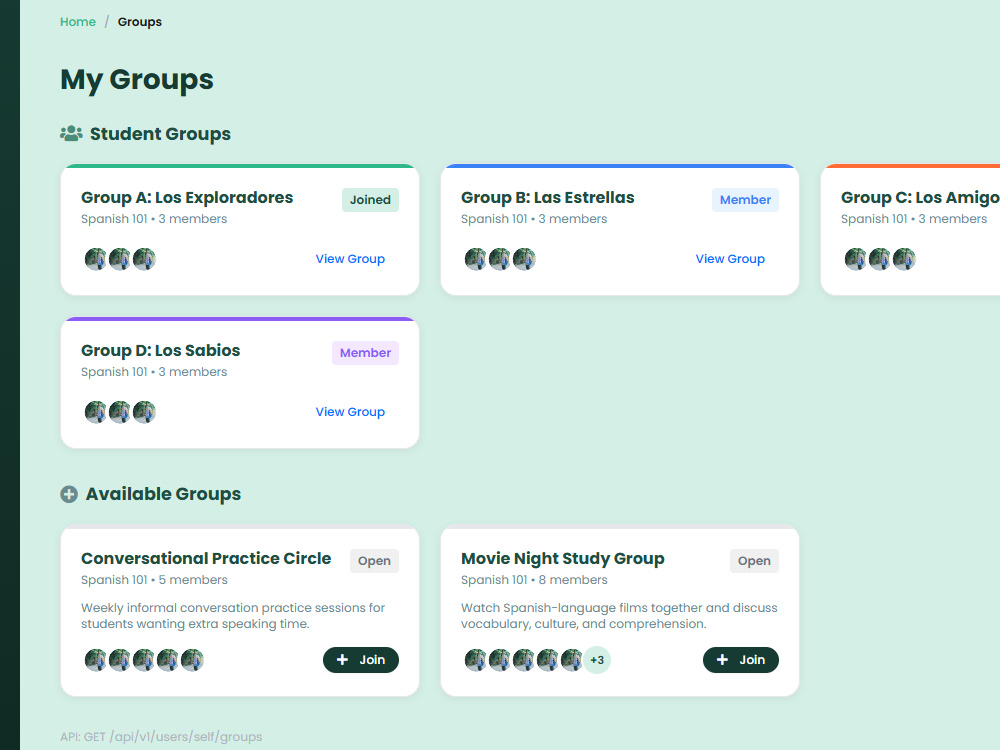Click the Group A: Los Exploradores title

pyautogui.click(x=187, y=198)
